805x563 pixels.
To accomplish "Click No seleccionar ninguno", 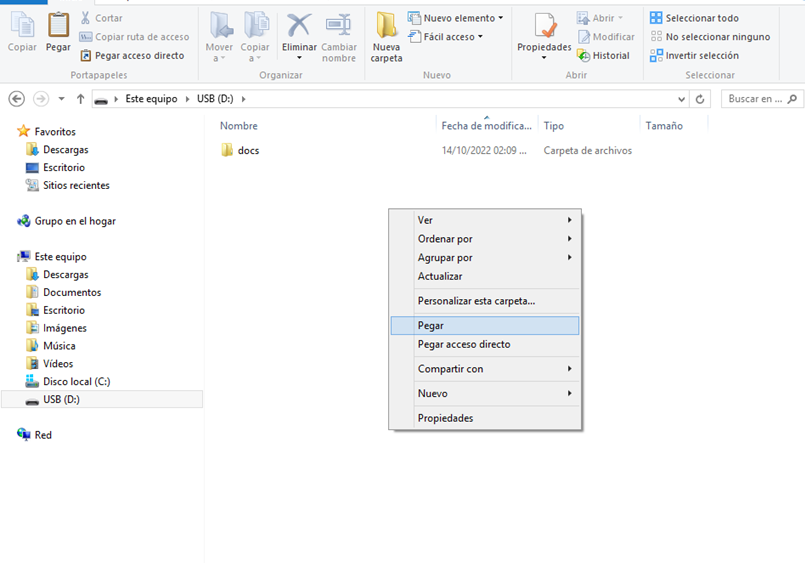I will [x=710, y=37].
